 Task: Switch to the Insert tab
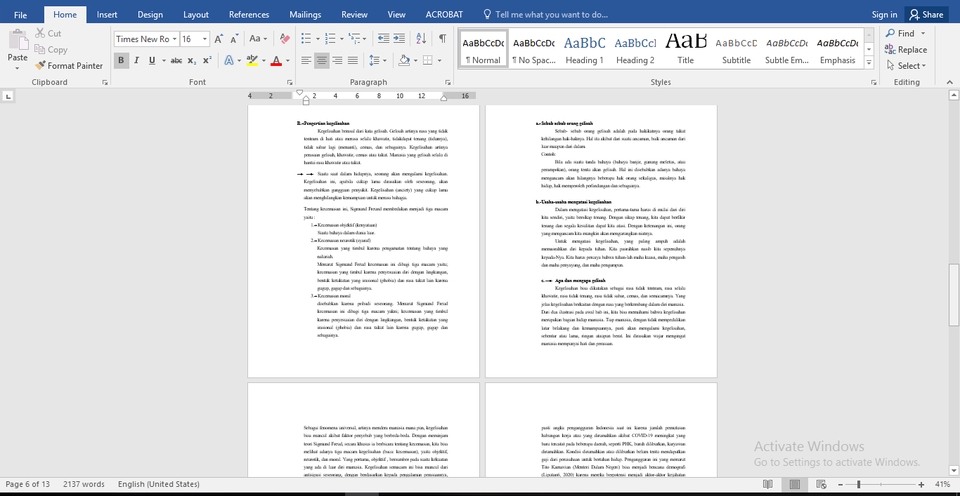pos(107,15)
